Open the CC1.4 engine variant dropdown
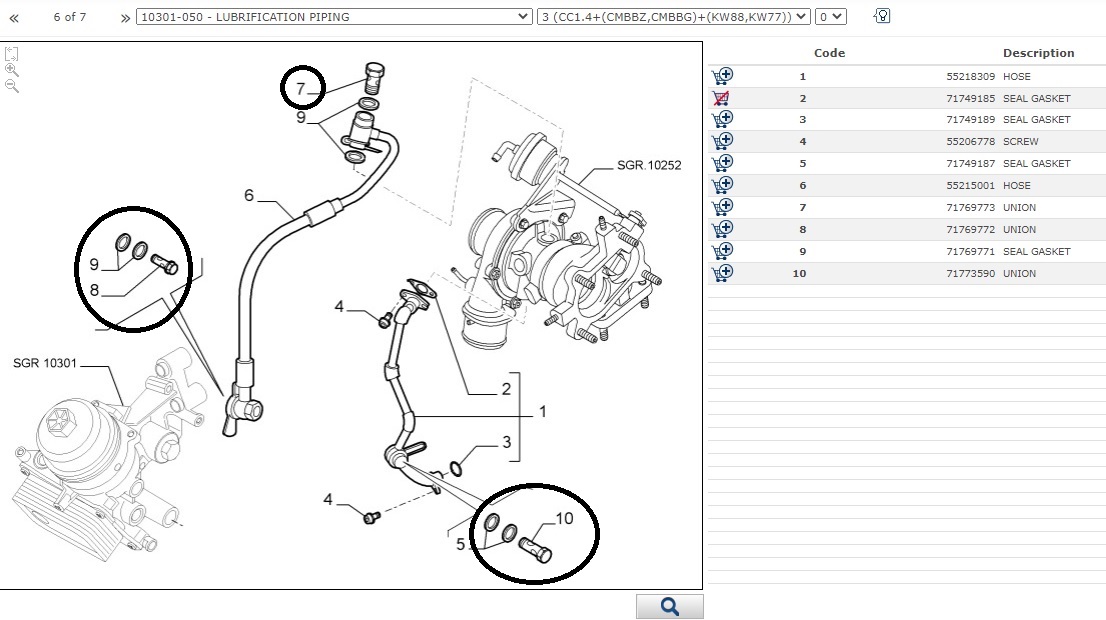The height and width of the screenshot is (620, 1106). point(673,17)
